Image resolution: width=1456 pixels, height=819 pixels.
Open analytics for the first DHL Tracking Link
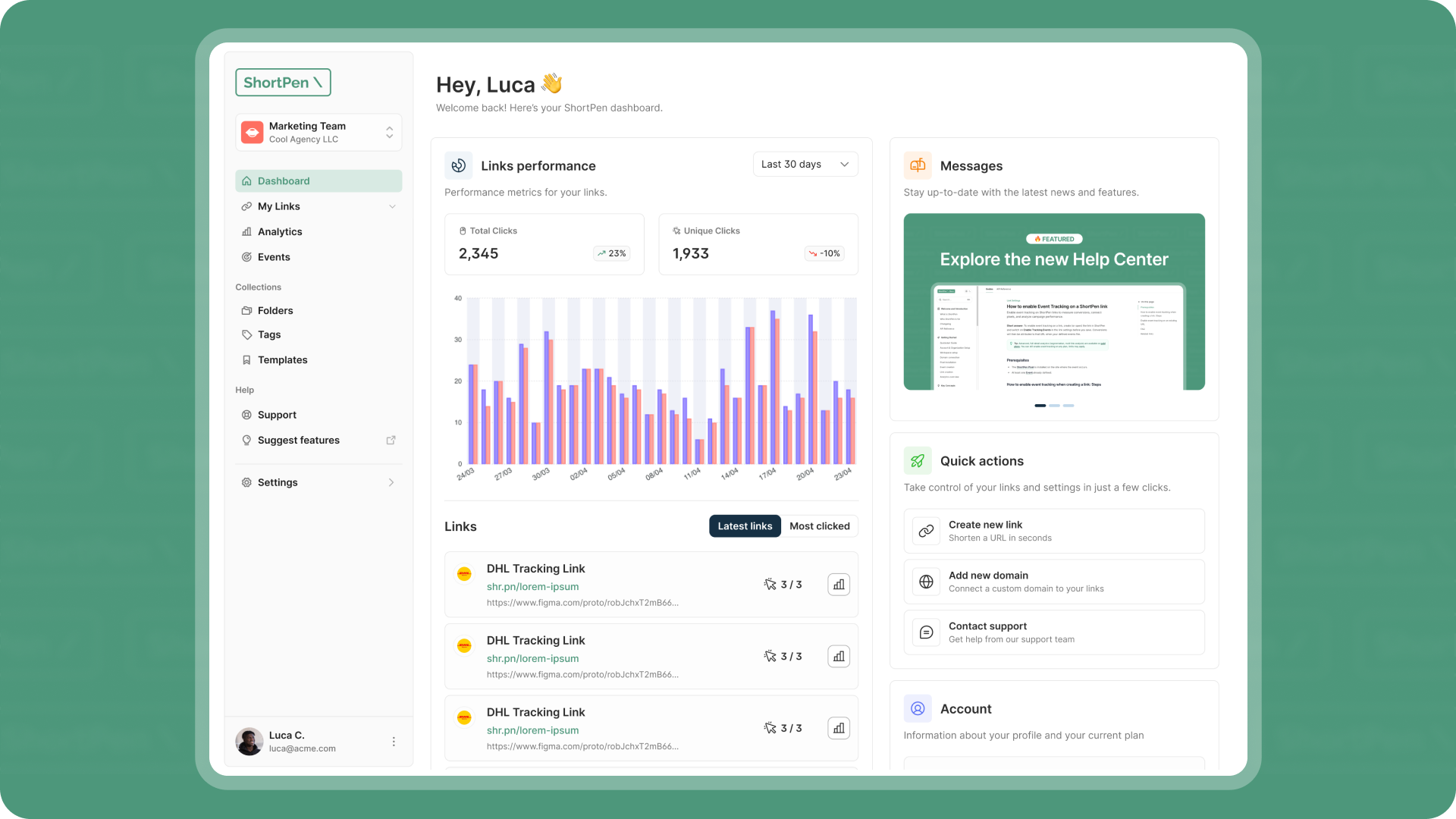coord(839,585)
